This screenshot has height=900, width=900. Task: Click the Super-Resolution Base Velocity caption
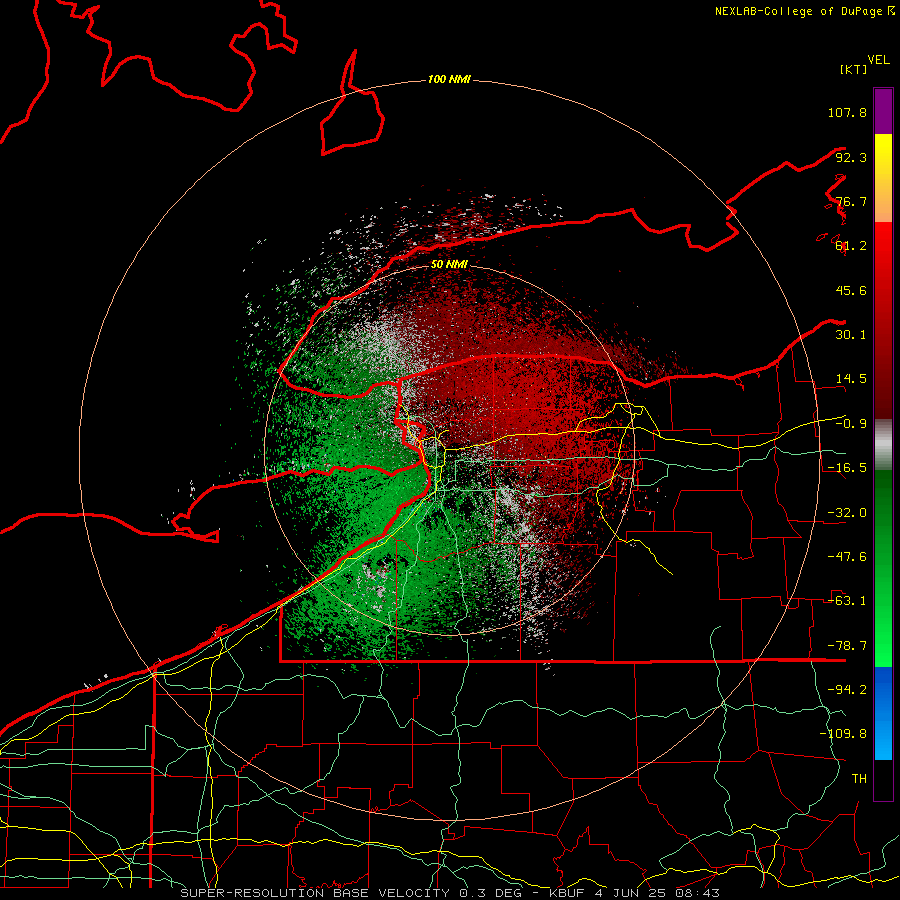[x=449, y=893]
